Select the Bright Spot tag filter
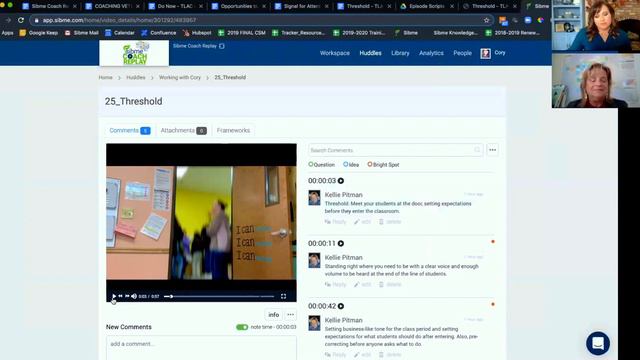This screenshot has width=640, height=360. tap(383, 165)
